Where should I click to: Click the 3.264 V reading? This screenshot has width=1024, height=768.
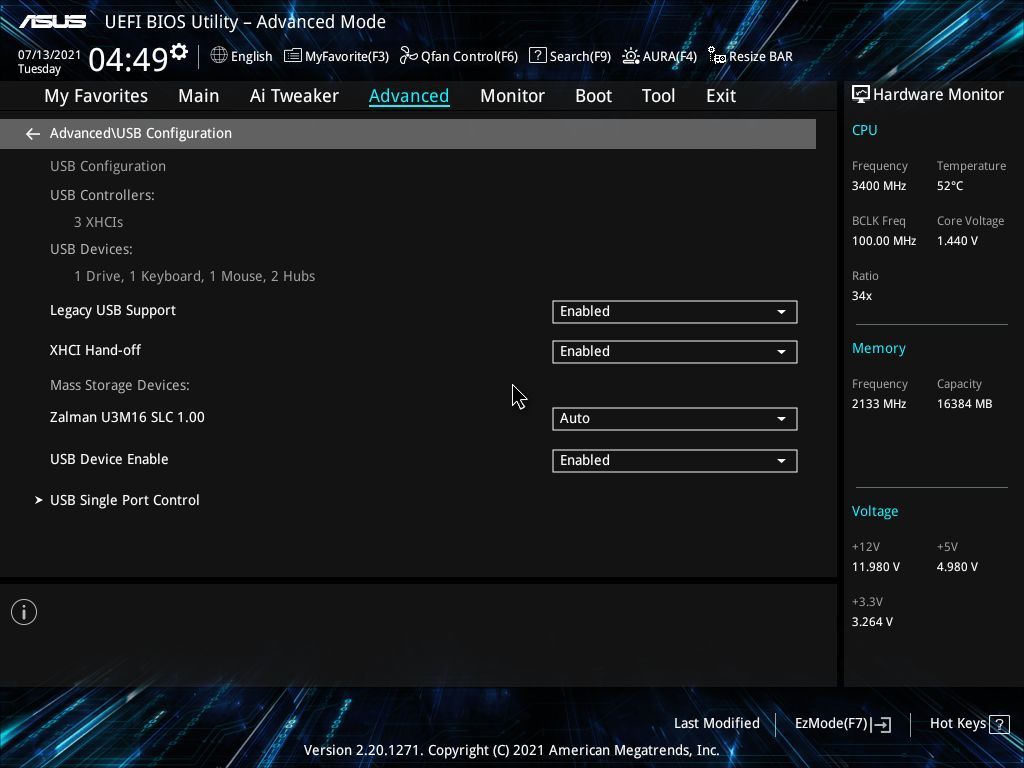(x=872, y=622)
